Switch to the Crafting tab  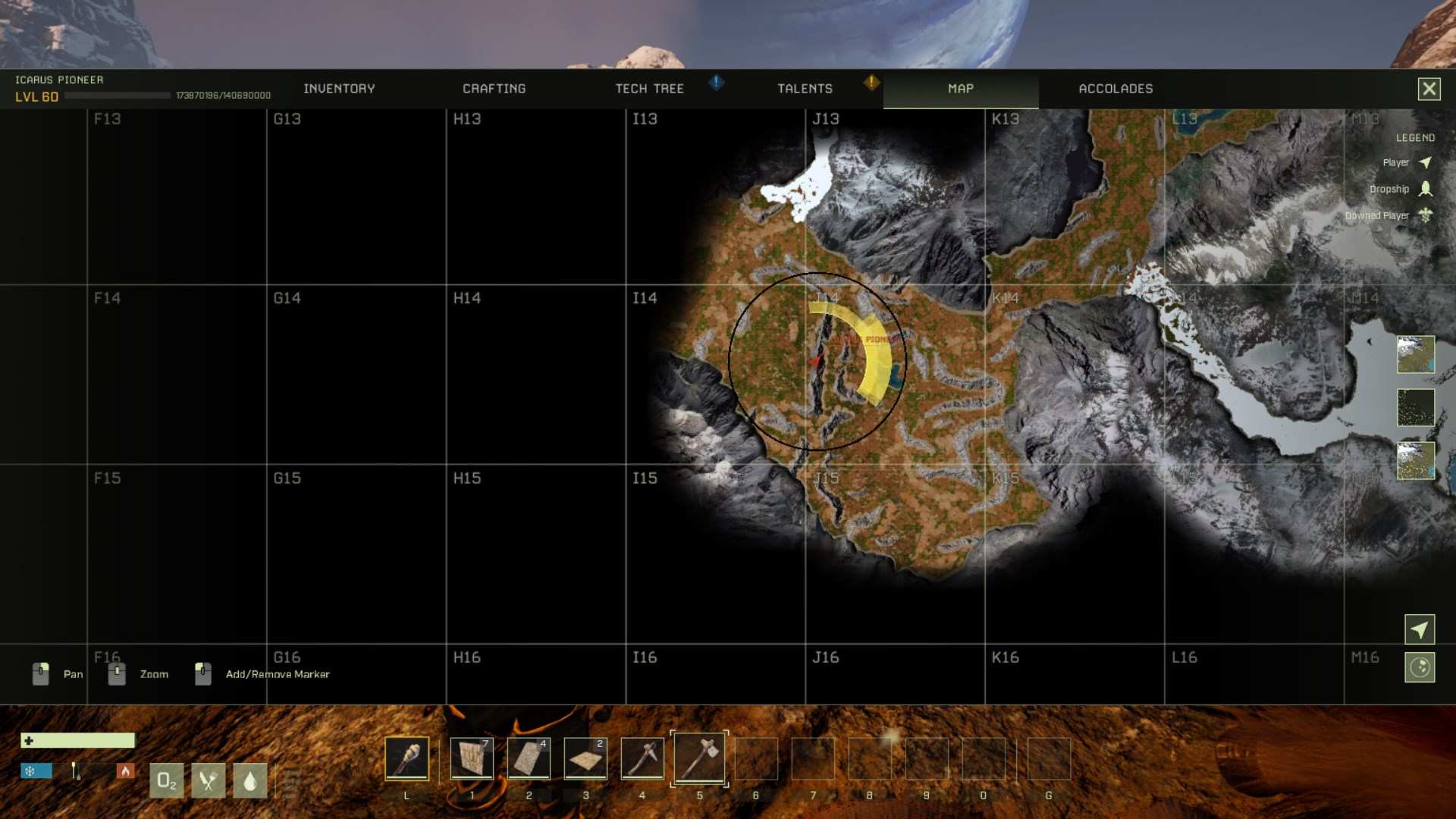point(494,89)
